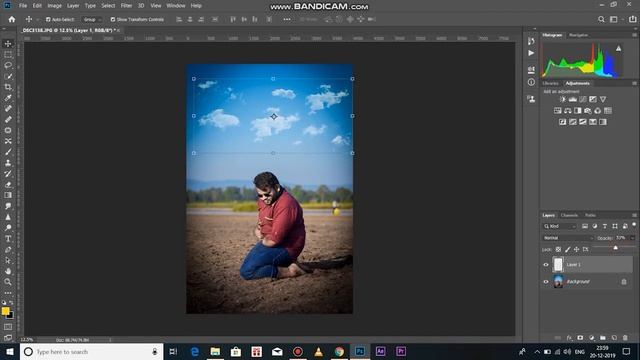The image size is (640, 360).
Task: Open the Normal blend mode dropdown
Action: tap(568, 238)
